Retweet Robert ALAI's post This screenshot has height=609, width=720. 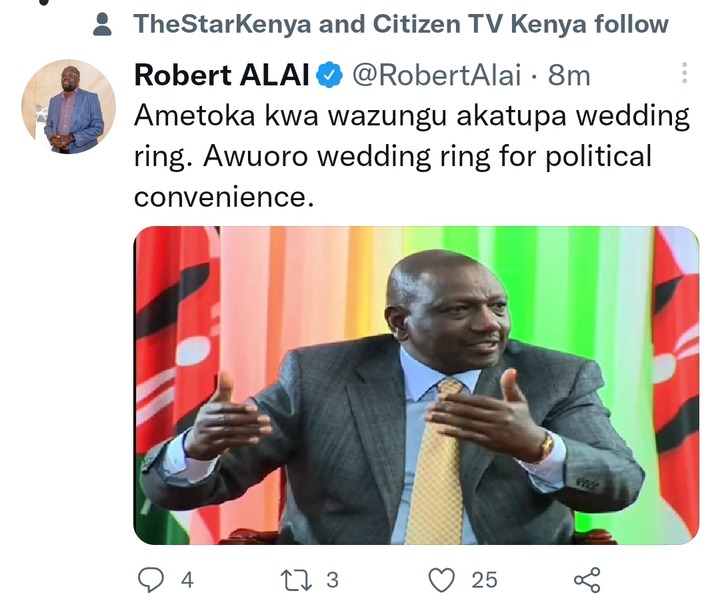point(297,580)
